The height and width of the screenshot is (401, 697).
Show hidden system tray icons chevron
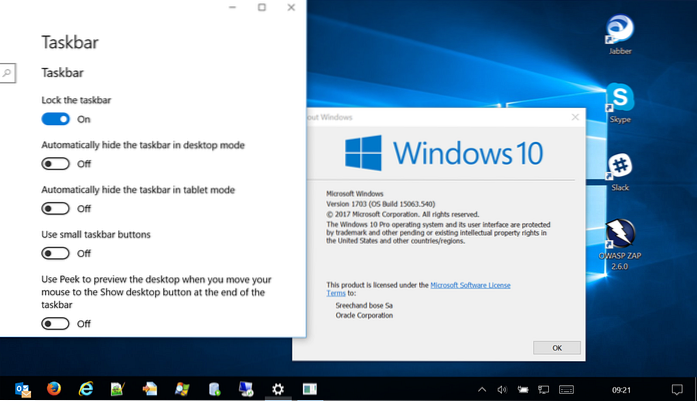[x=482, y=388]
